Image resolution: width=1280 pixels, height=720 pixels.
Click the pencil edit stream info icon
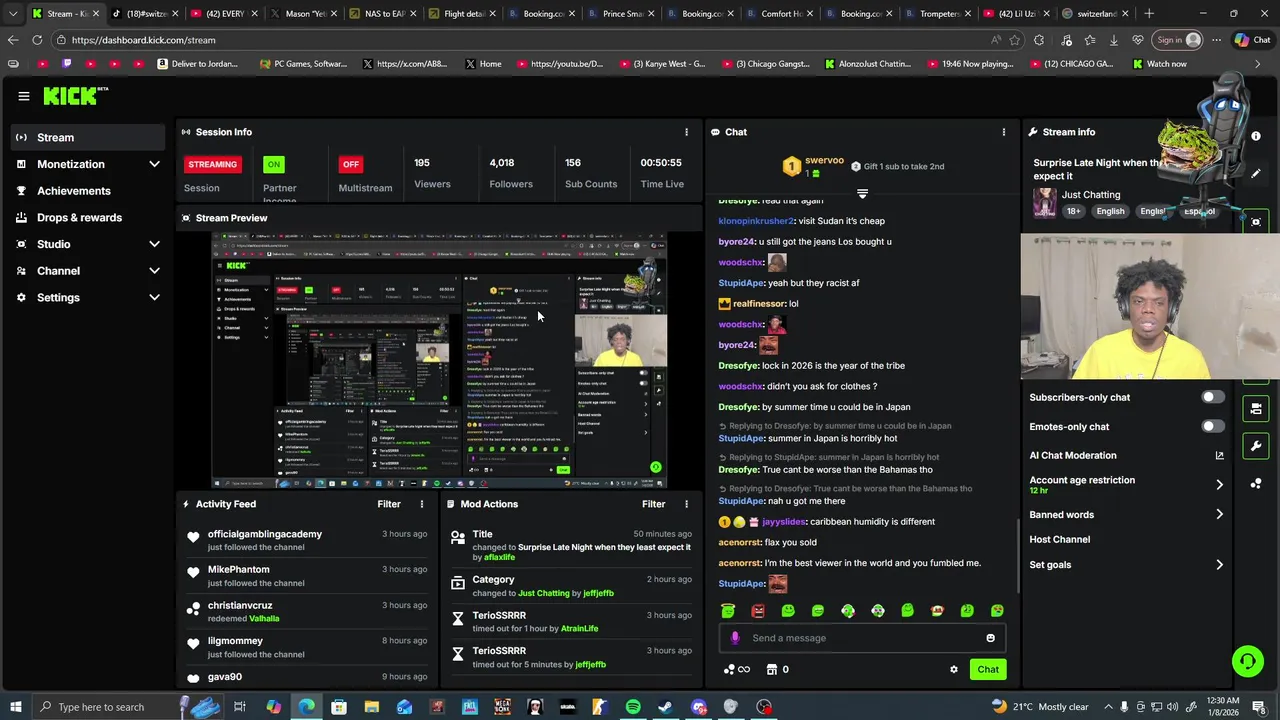tap(1256, 173)
